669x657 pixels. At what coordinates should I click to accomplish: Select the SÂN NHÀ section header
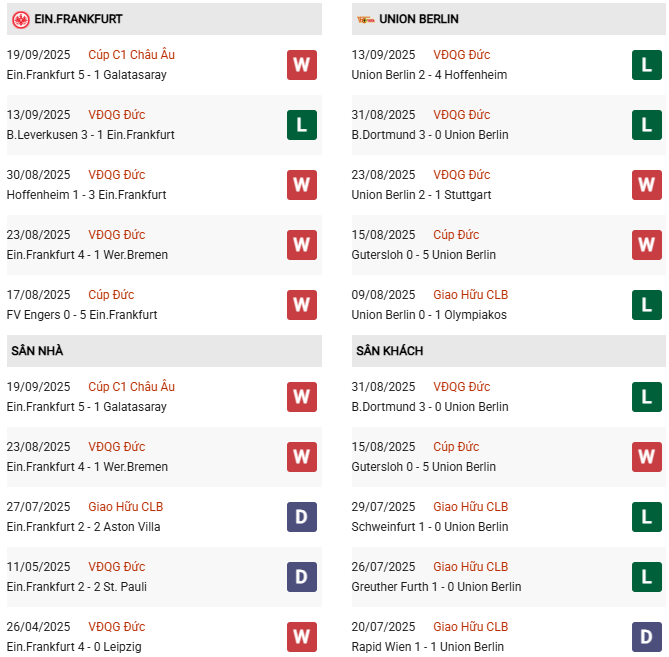(37, 351)
